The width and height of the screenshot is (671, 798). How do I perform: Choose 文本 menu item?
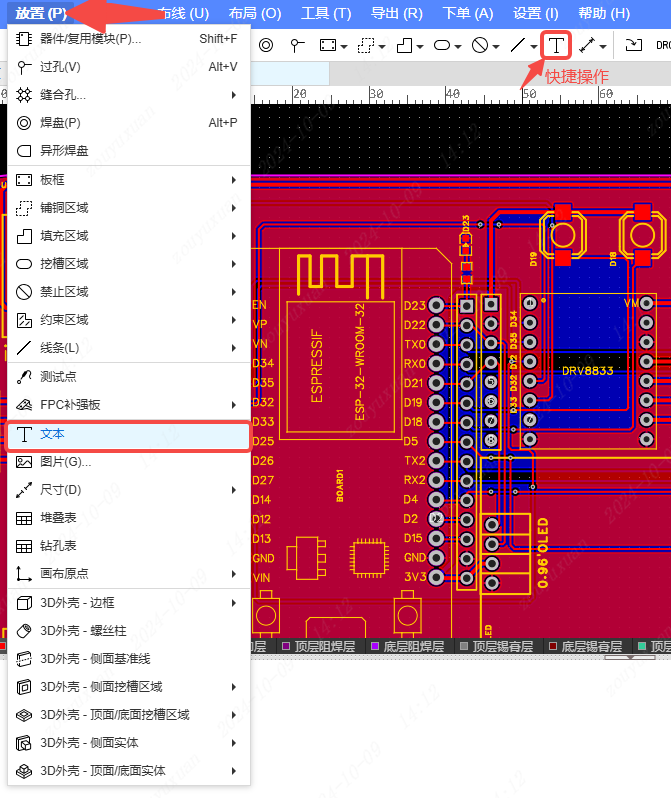tap(129, 434)
